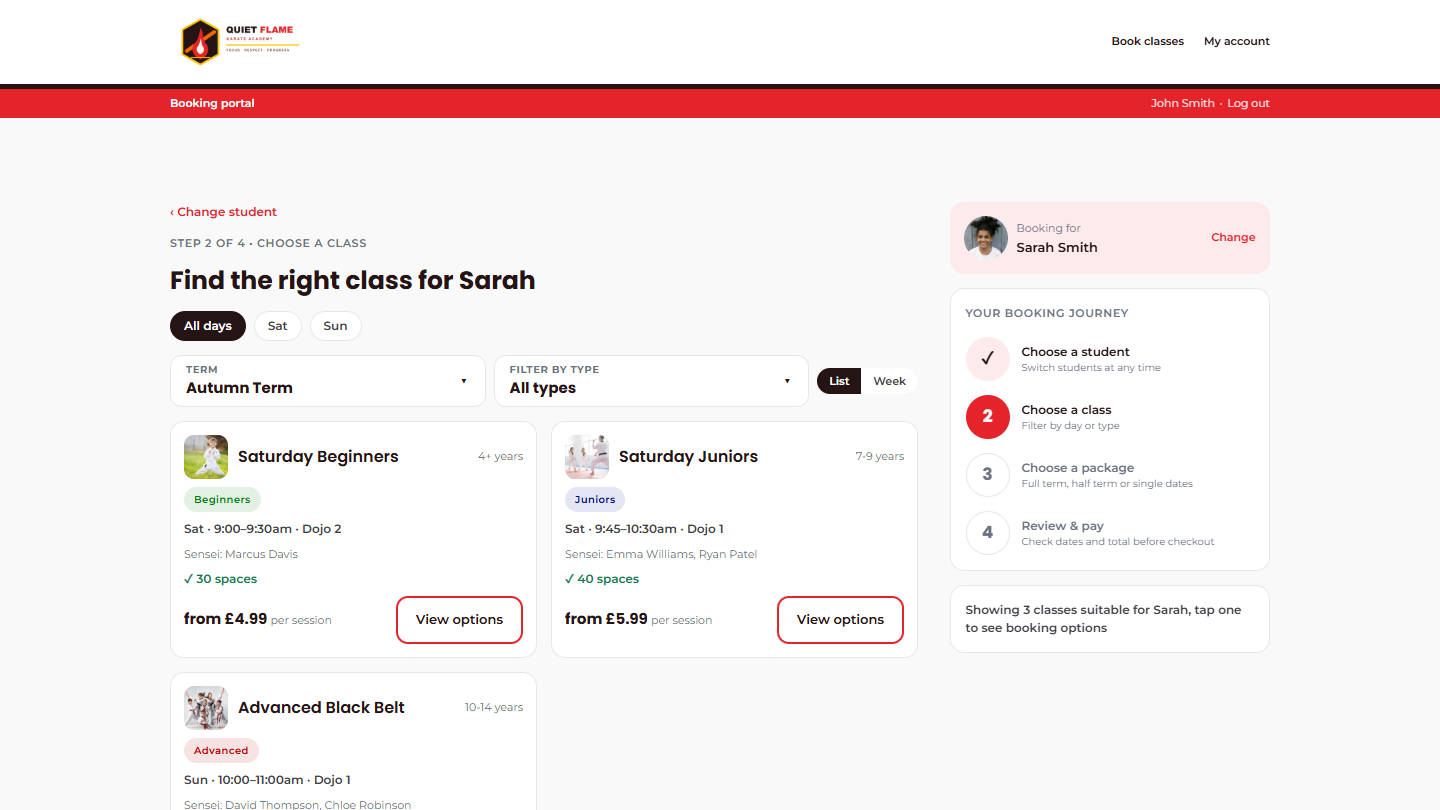The height and width of the screenshot is (810, 1440).
Task: Click the Advanced Black Belt class title
Action: tap(321, 708)
